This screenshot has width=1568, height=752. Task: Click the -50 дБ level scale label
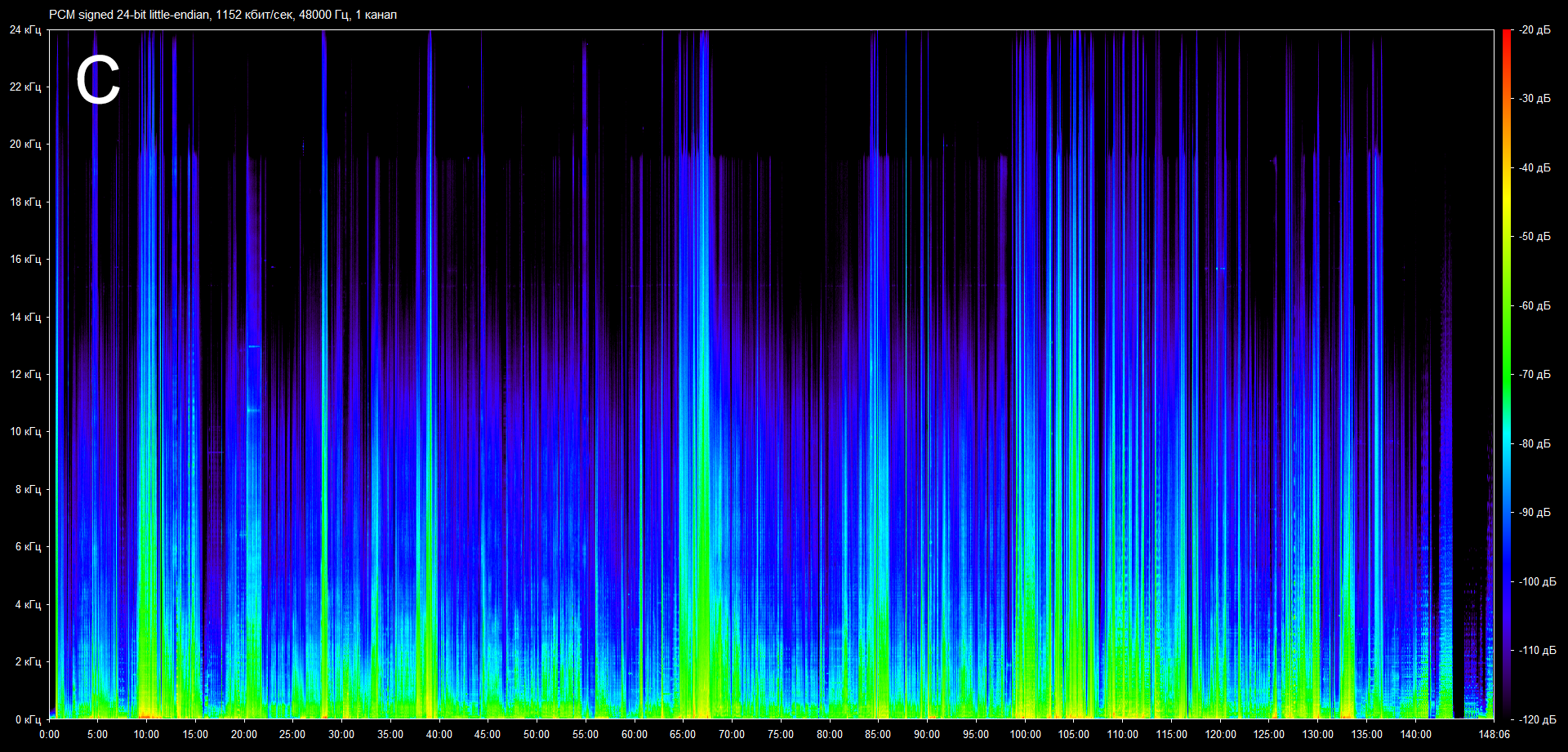click(1535, 236)
